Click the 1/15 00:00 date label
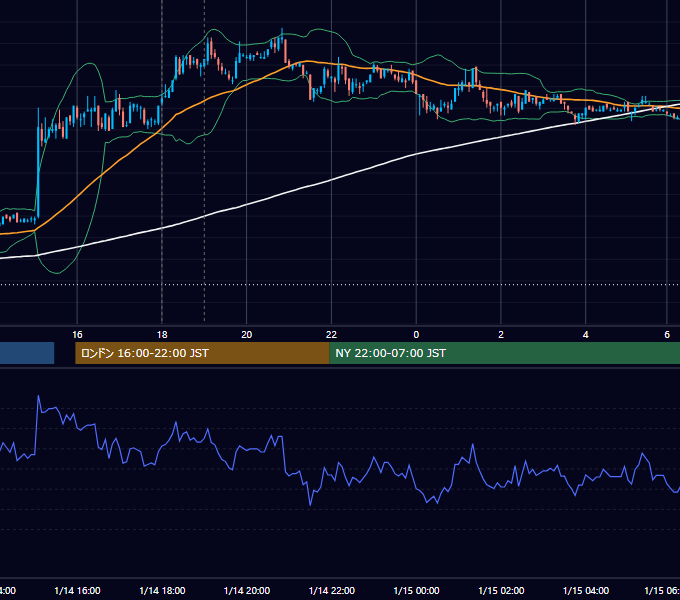Viewport: 680px width, 600px height. pyautogui.click(x=416, y=591)
